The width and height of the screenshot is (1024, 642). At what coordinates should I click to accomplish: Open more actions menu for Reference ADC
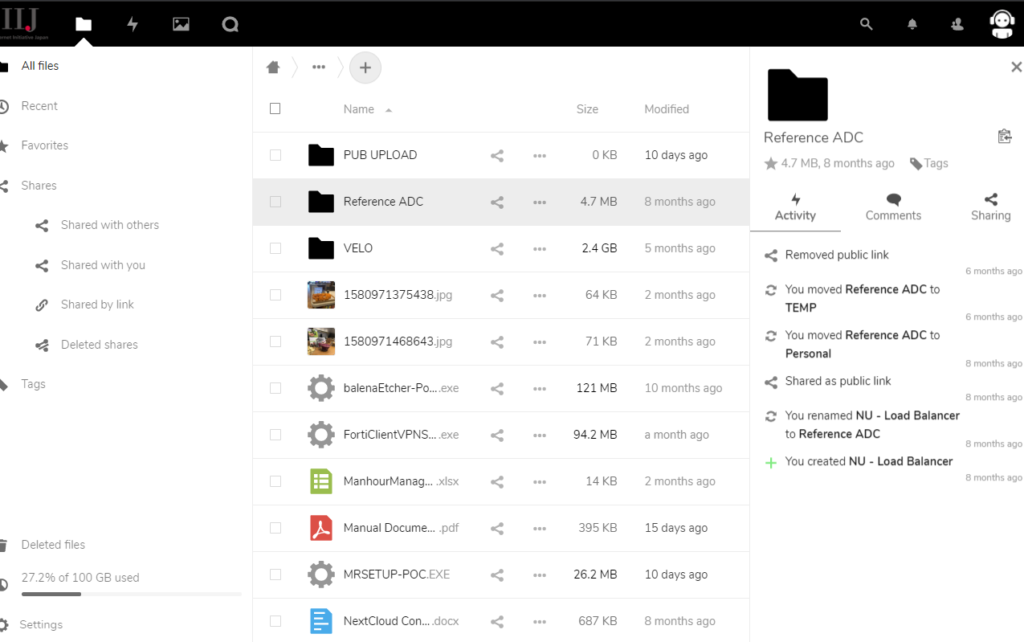(x=540, y=202)
